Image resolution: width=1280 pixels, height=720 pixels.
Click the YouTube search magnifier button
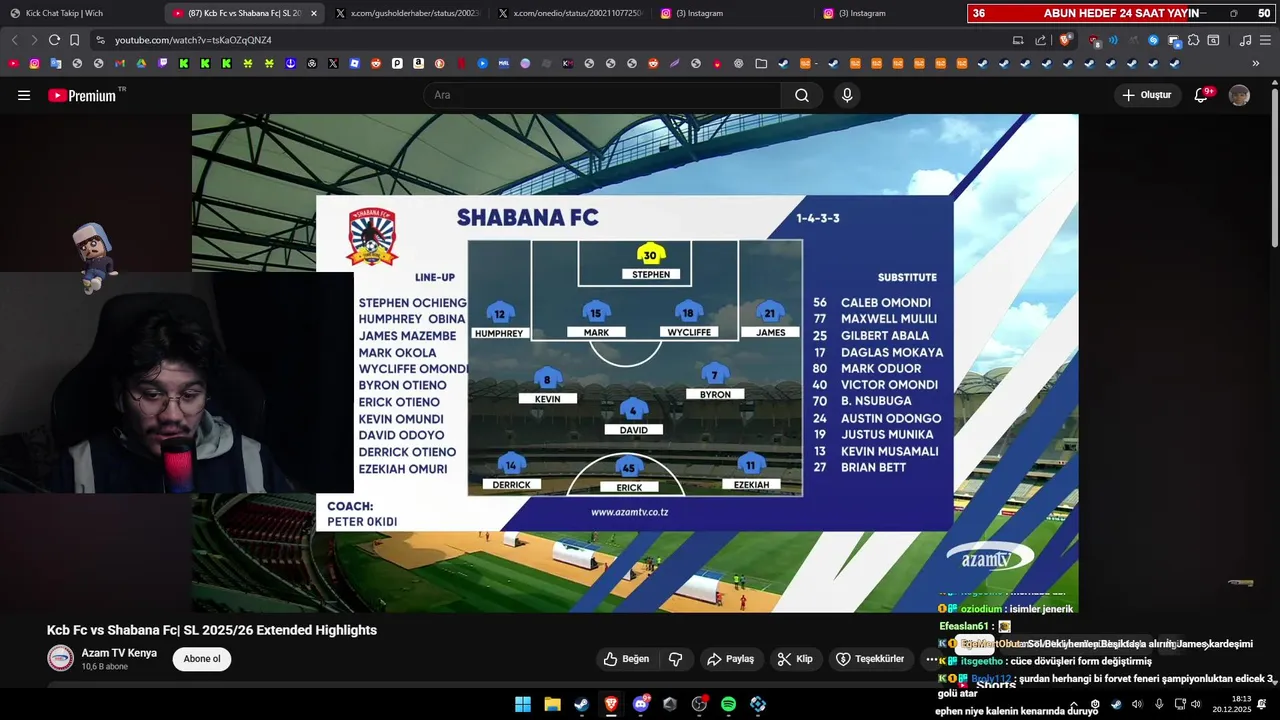(802, 95)
